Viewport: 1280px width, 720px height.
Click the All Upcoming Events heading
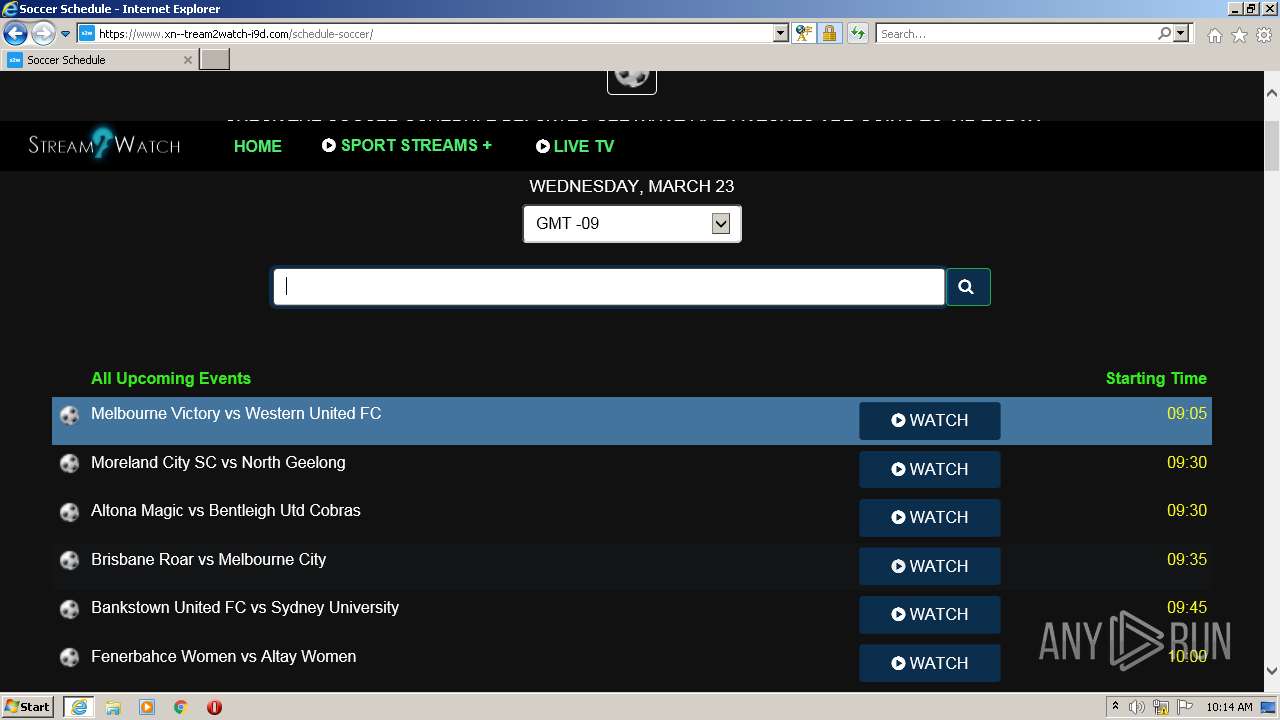pos(171,378)
